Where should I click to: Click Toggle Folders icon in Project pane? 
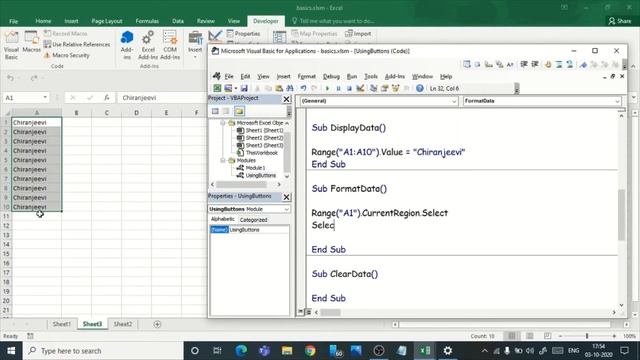pyautogui.click(x=239, y=111)
